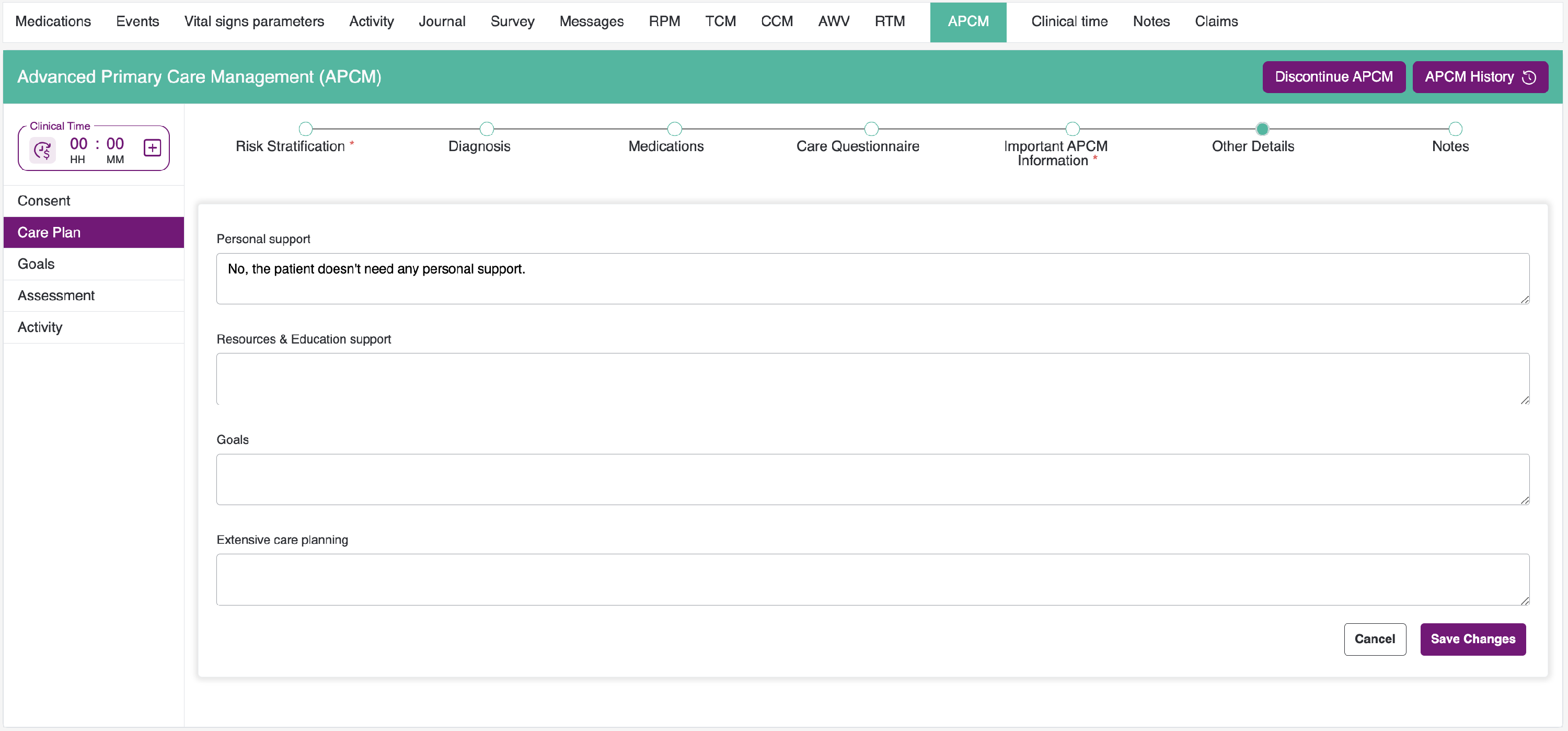The width and height of the screenshot is (1568, 731).
Task: Click the Resources & Education support text area
Action: (872, 379)
